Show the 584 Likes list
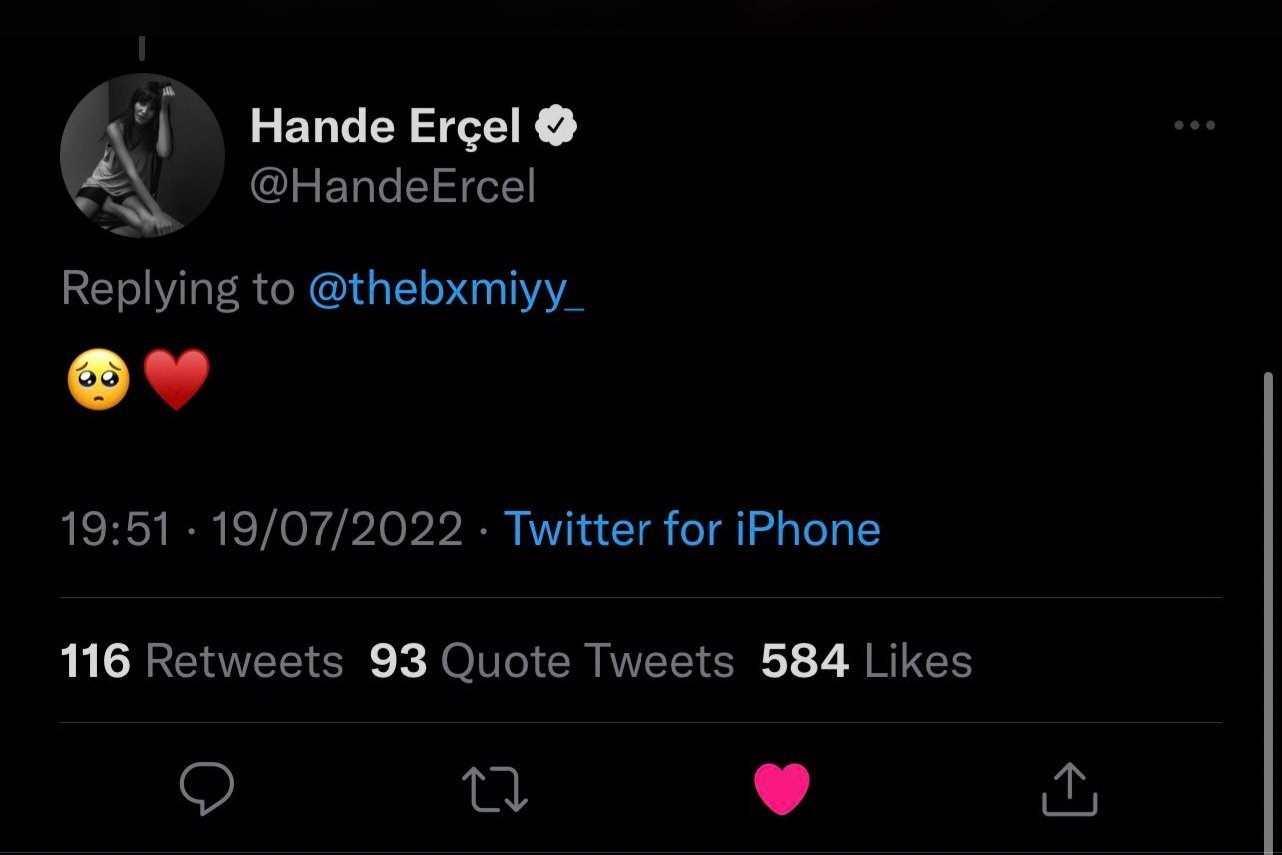 tap(866, 661)
